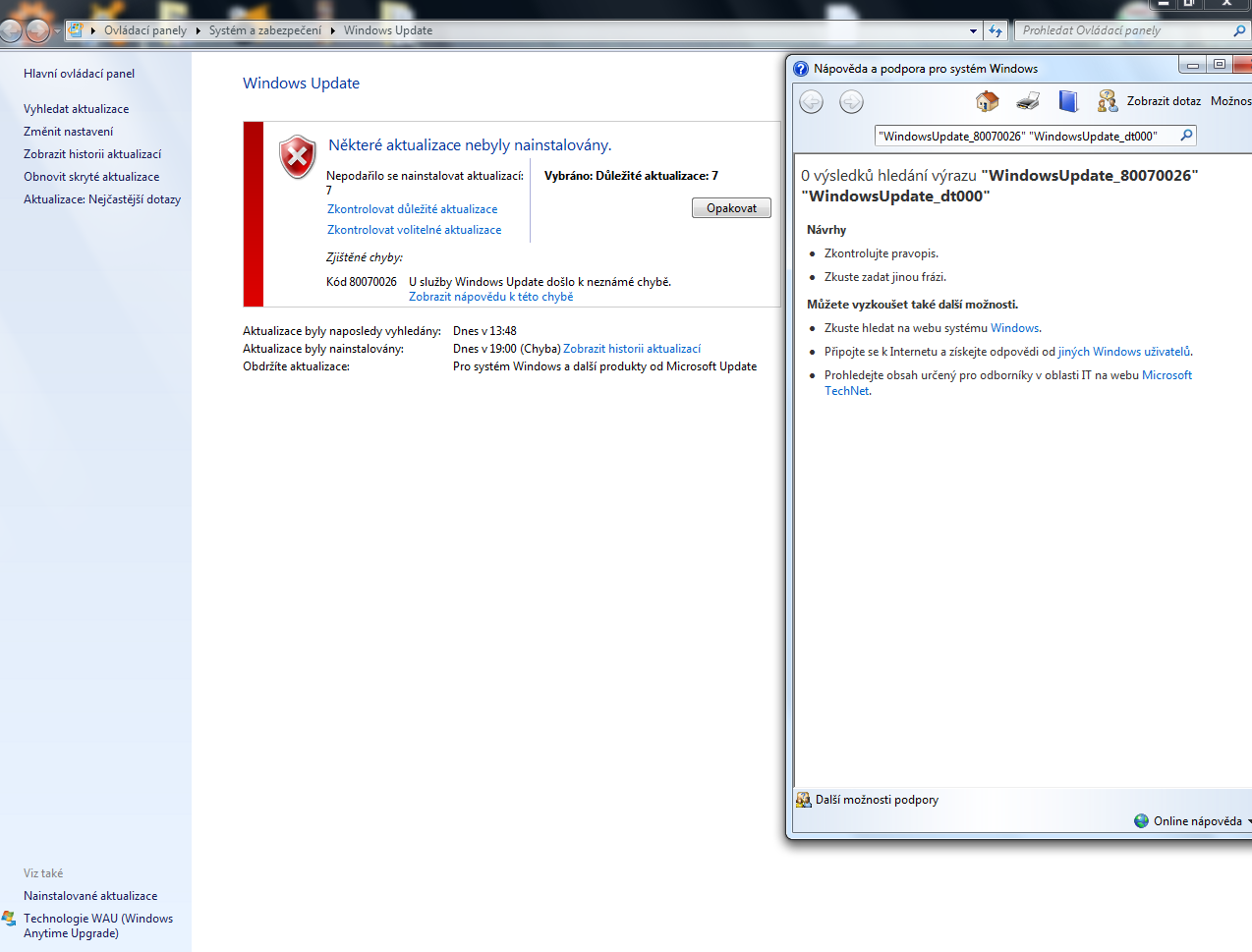Image resolution: width=1252 pixels, height=952 pixels.
Task: Open Online nápověda dropdown
Action: (1193, 821)
